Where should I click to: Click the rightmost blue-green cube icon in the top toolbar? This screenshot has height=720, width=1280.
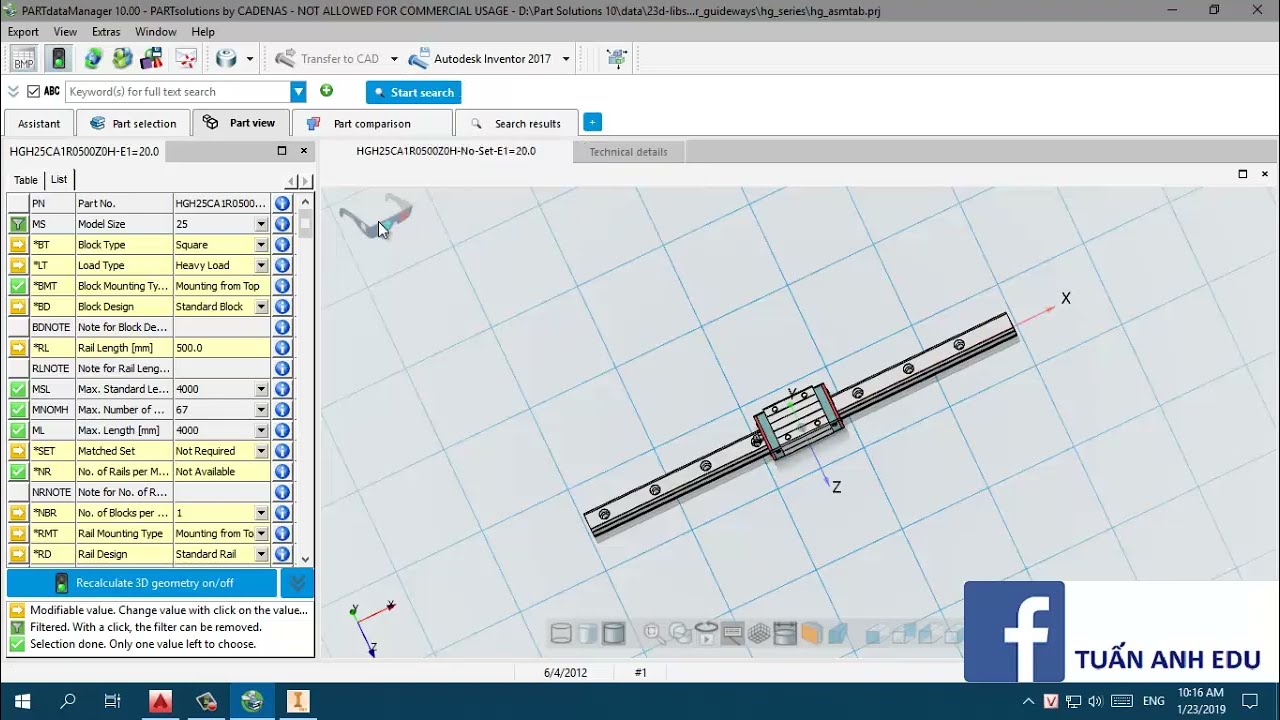coord(616,59)
